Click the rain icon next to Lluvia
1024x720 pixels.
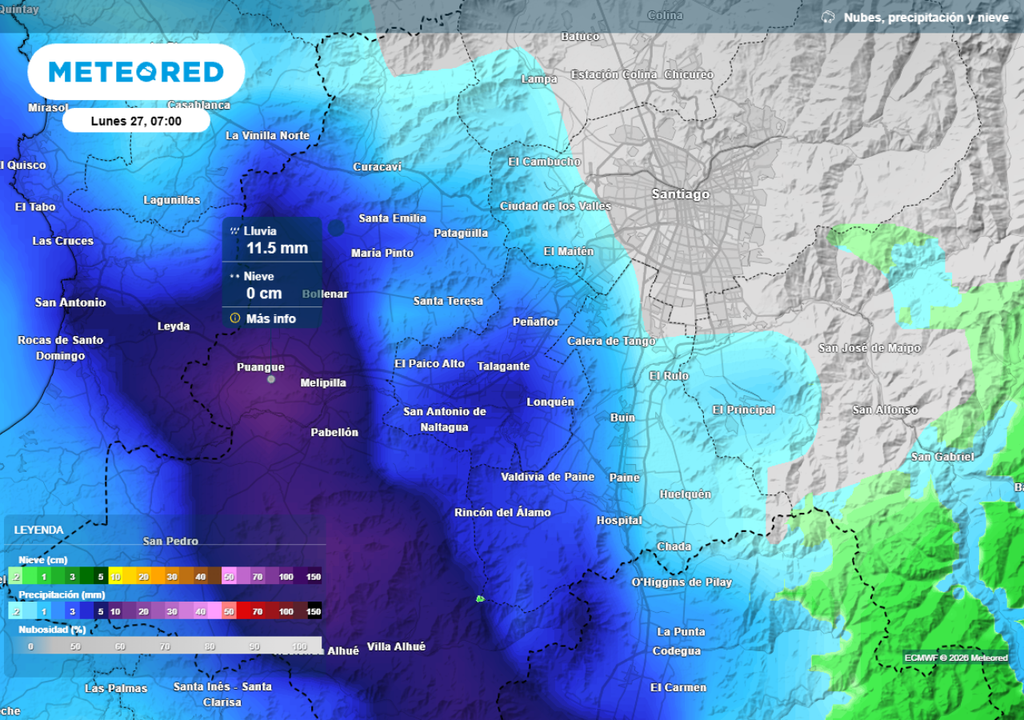(234, 231)
